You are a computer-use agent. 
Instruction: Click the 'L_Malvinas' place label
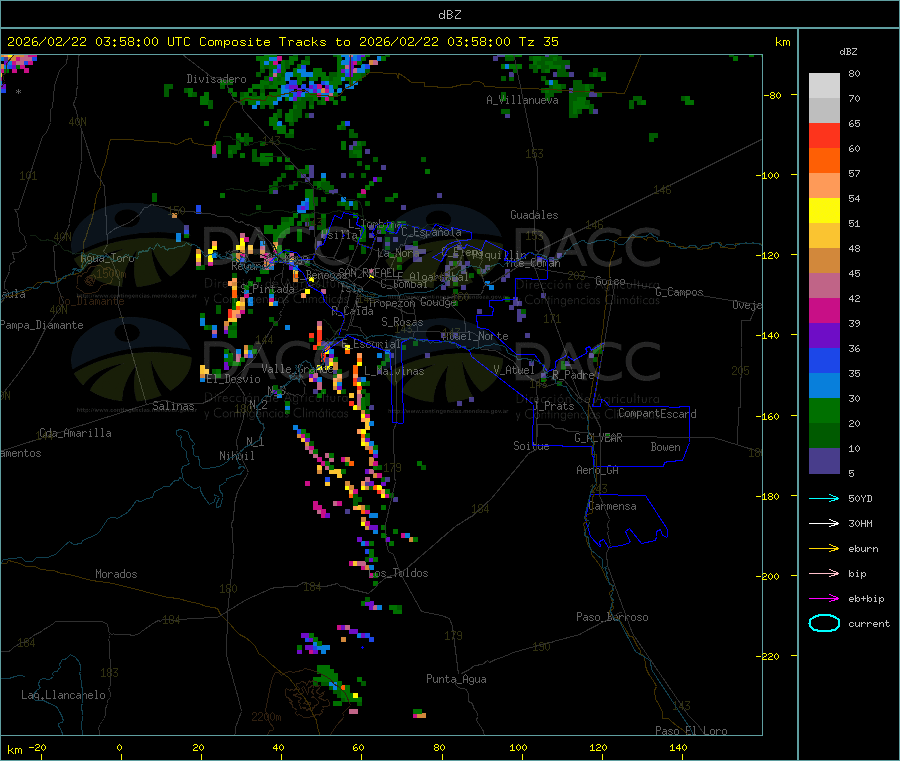tap(394, 371)
